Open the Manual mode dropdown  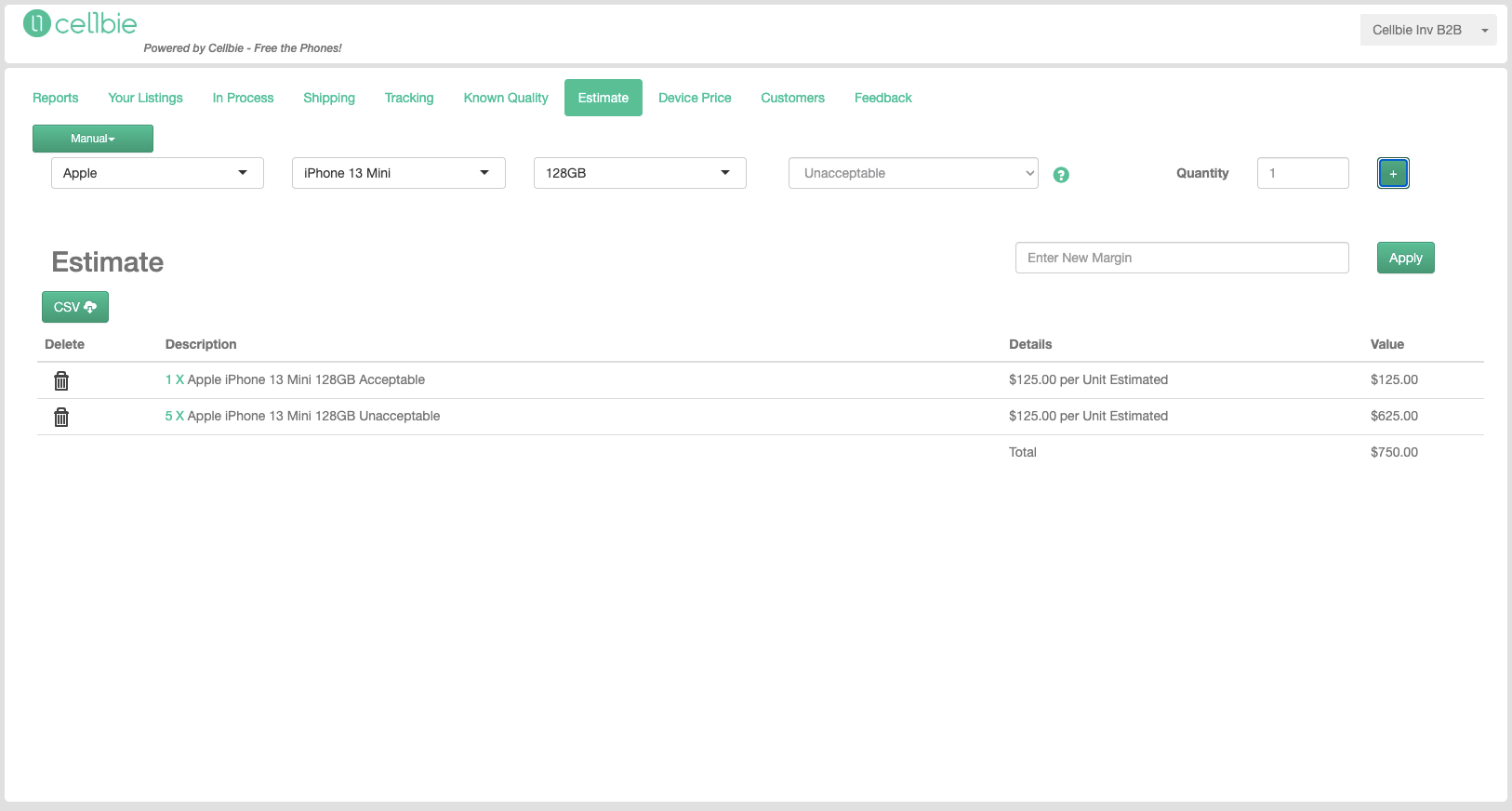(93, 139)
